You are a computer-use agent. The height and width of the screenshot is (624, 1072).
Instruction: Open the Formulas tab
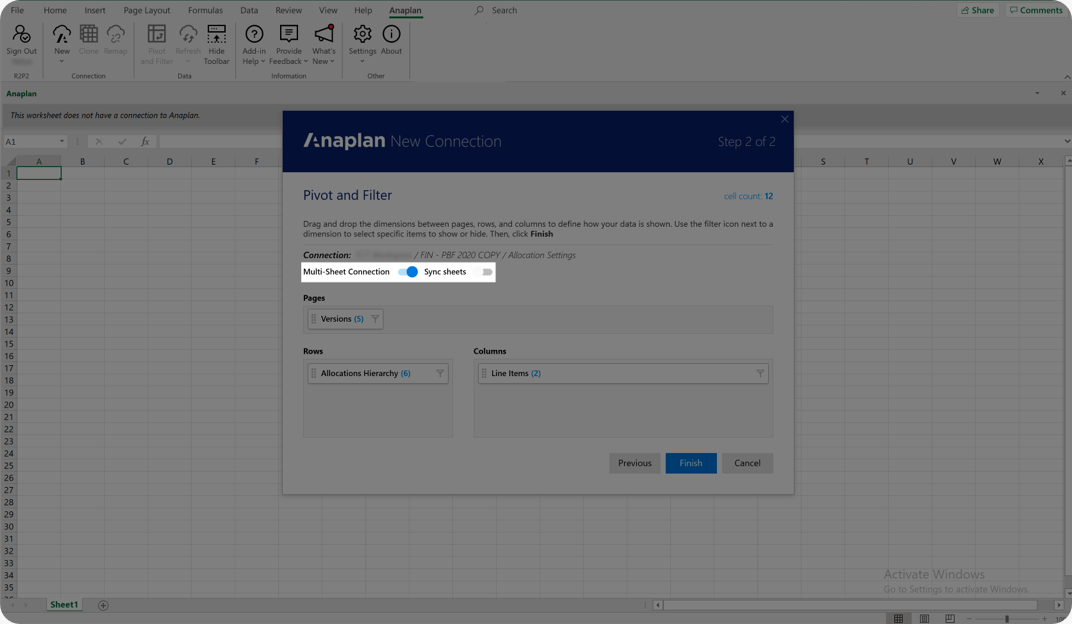pos(205,10)
